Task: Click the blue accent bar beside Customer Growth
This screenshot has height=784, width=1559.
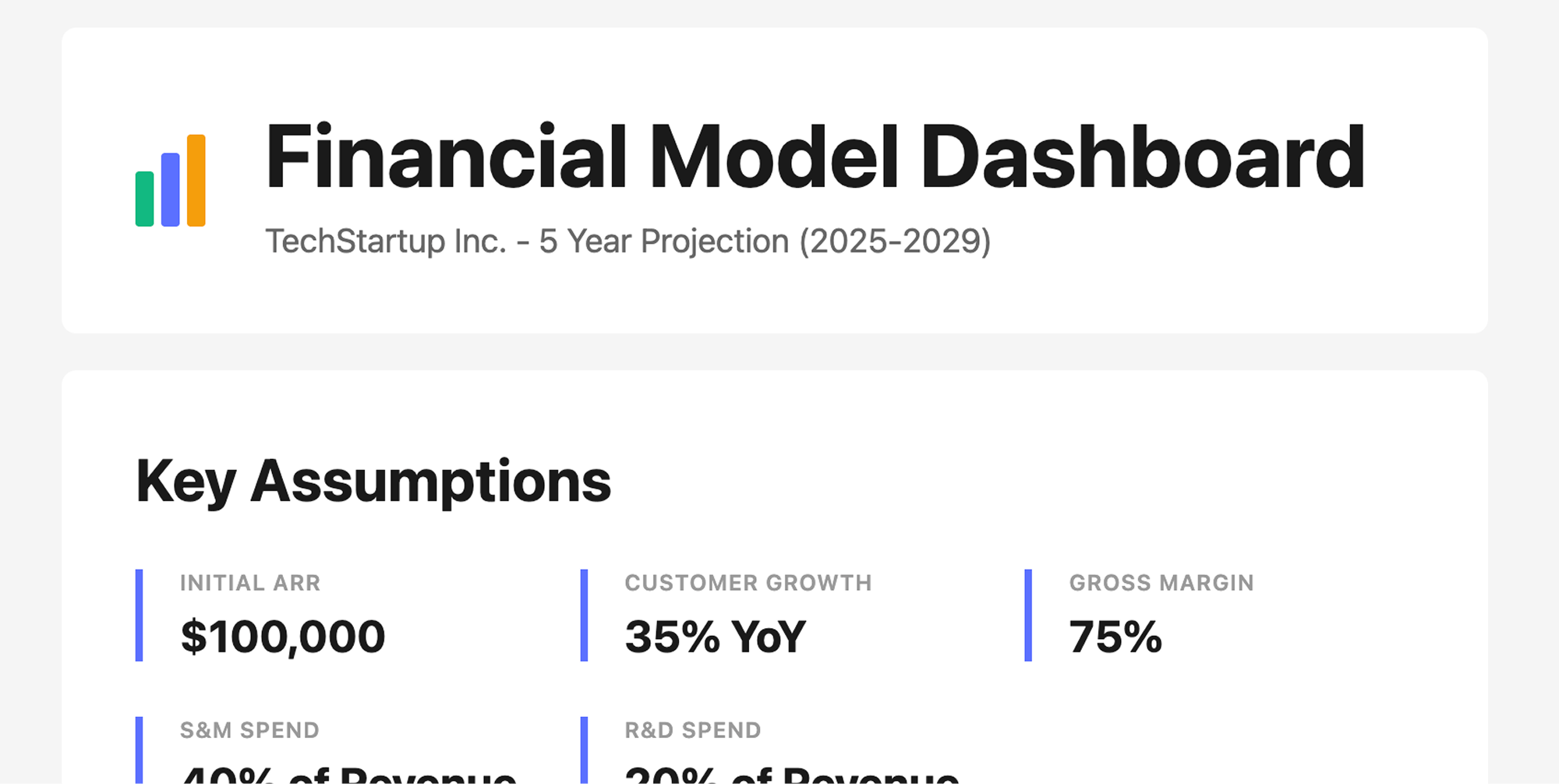Action: pyautogui.click(x=584, y=615)
